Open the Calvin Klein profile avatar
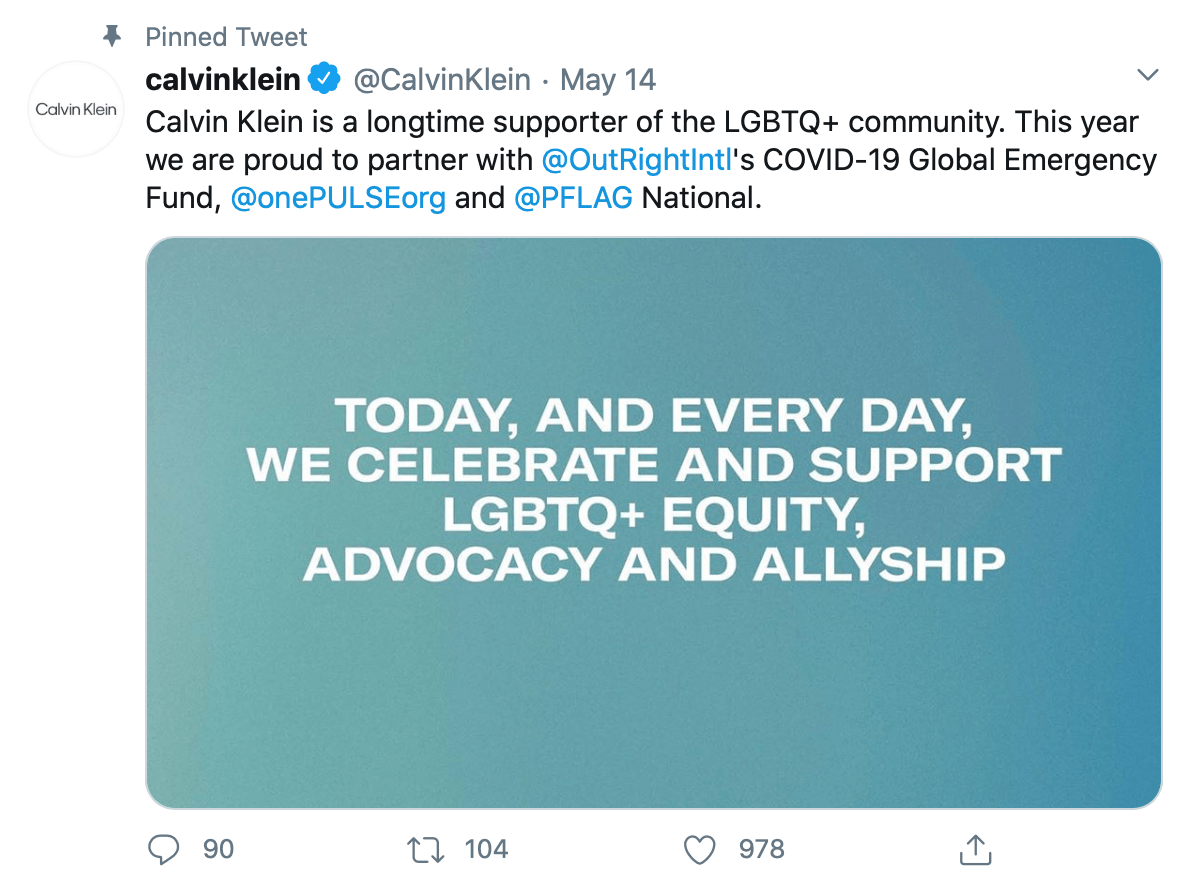The image size is (1190, 881). pos(76,109)
